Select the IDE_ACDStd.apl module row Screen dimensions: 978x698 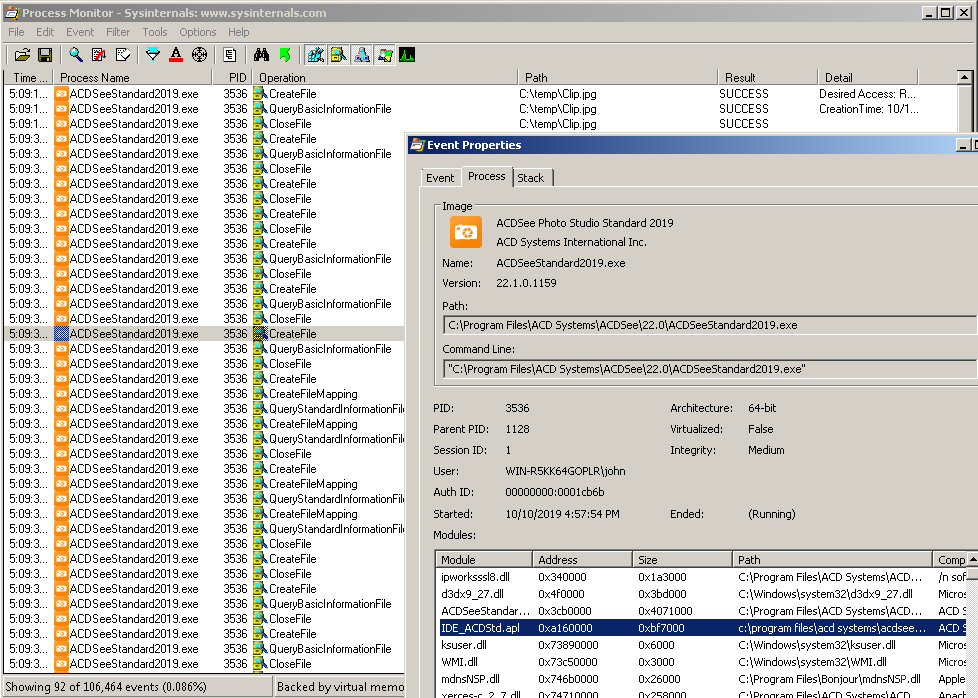pos(702,628)
